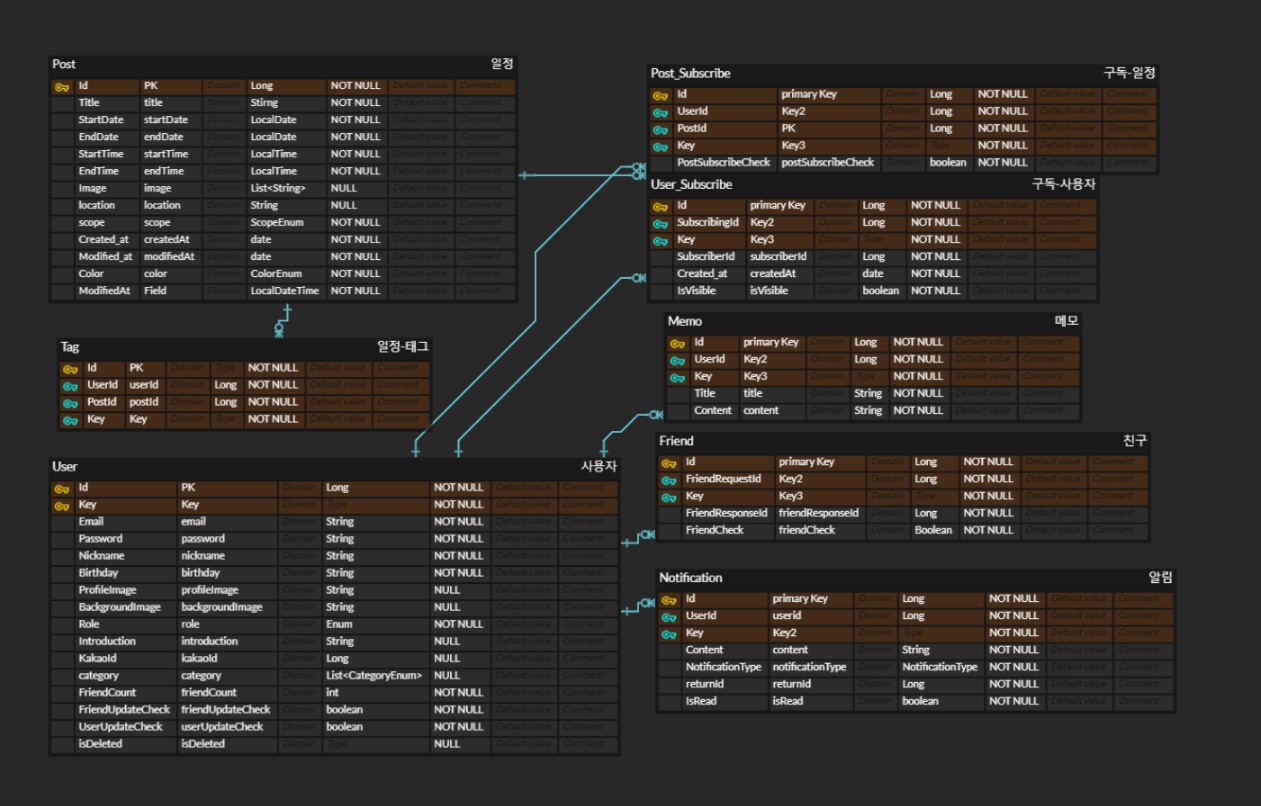This screenshot has height=806, width=1261.
Task: Click the '사용자' label on User table header
Action: 599,466
